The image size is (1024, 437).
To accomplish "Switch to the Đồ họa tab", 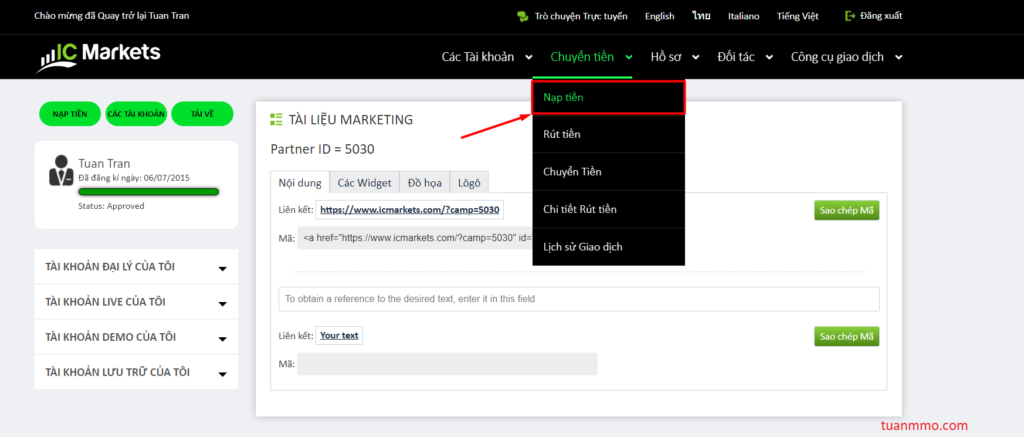I will pos(424,183).
